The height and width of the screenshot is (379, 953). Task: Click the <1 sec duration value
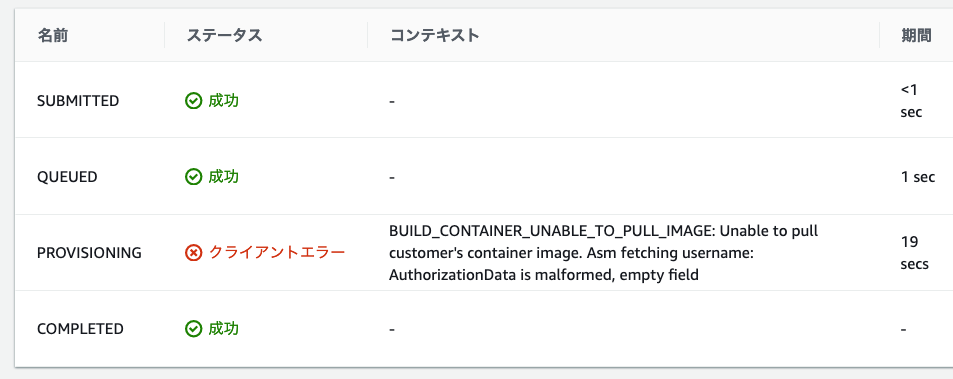coord(912,101)
